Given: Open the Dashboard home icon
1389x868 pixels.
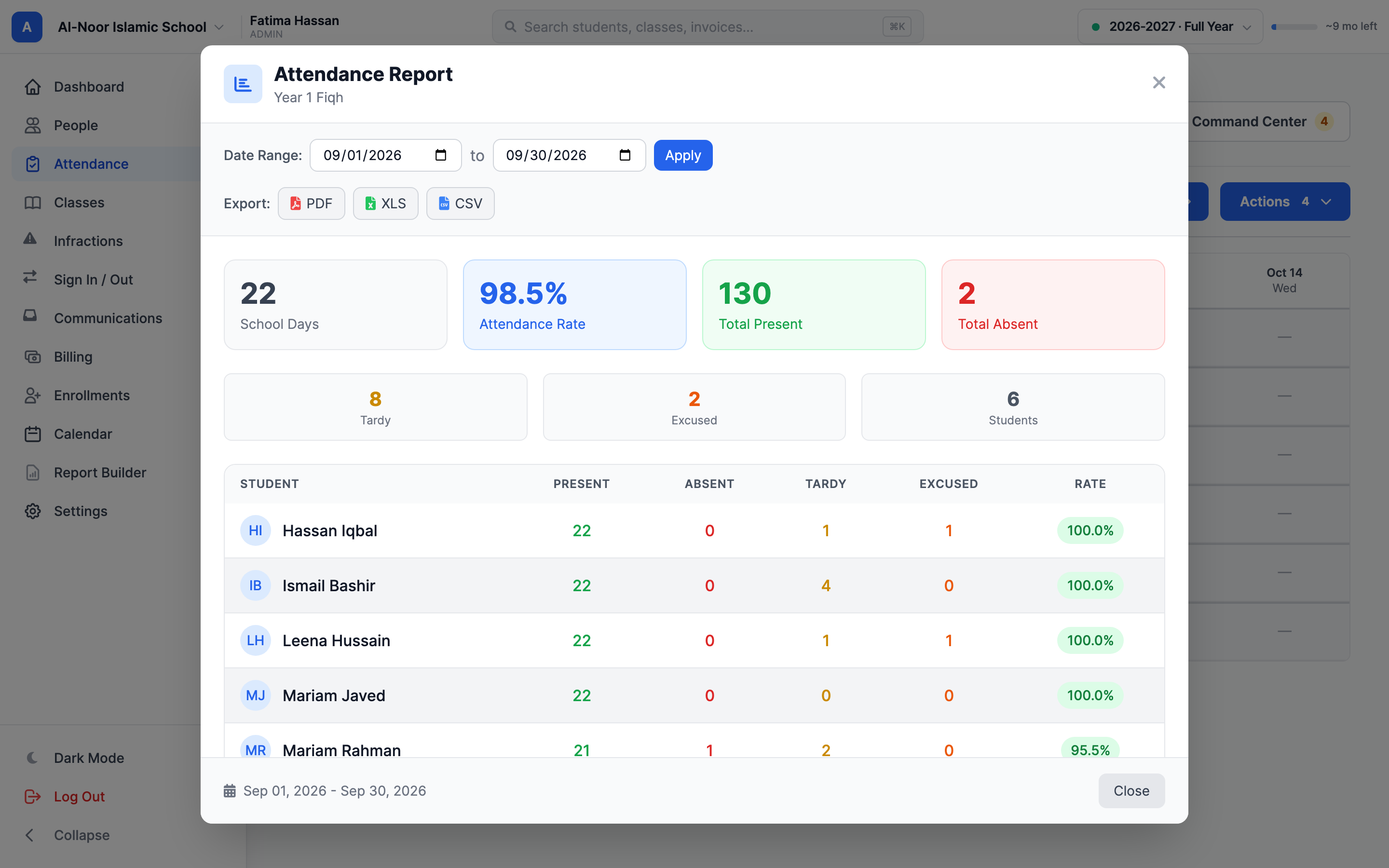Looking at the screenshot, I should pos(33,87).
